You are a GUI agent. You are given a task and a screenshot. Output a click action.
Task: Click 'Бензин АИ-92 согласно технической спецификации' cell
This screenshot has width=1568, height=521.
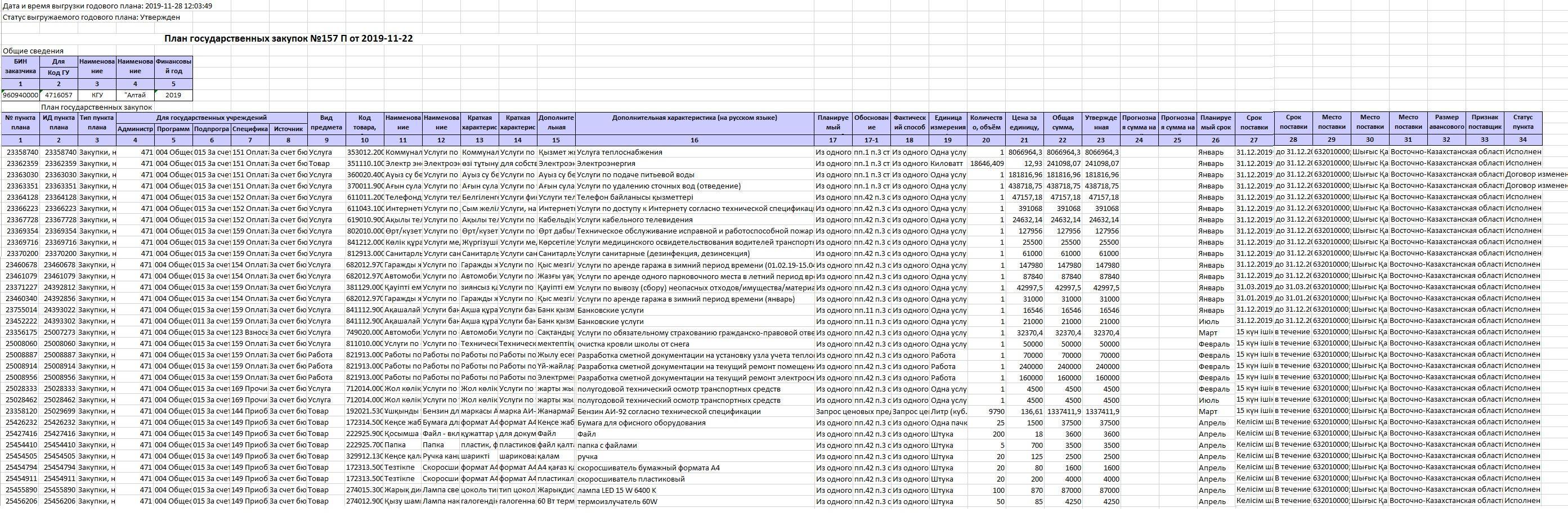point(695,411)
